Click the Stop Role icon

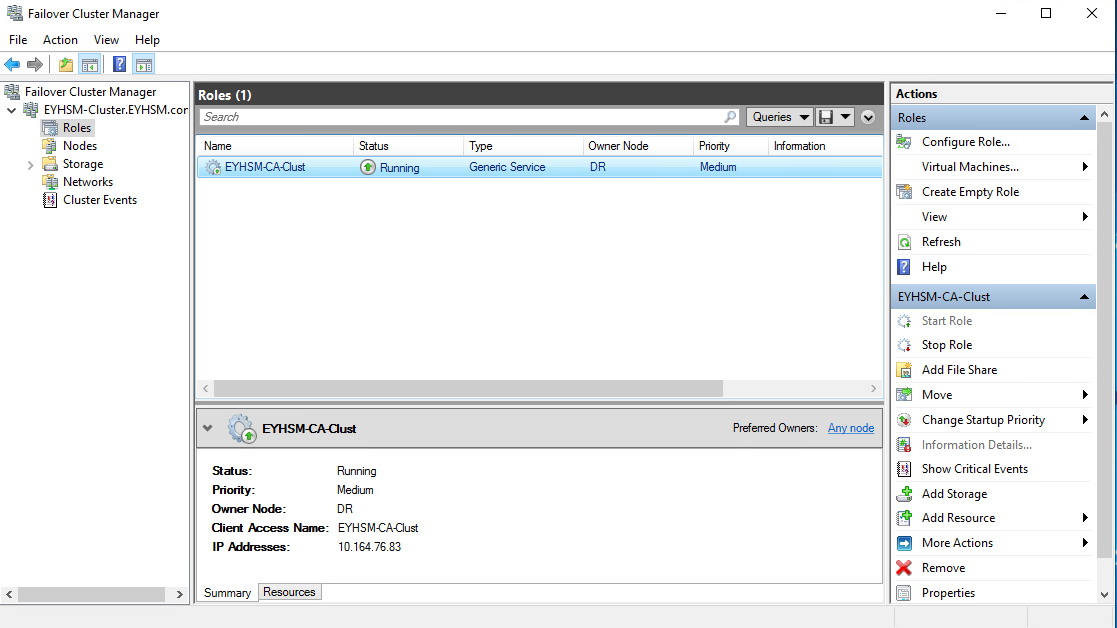tap(904, 345)
